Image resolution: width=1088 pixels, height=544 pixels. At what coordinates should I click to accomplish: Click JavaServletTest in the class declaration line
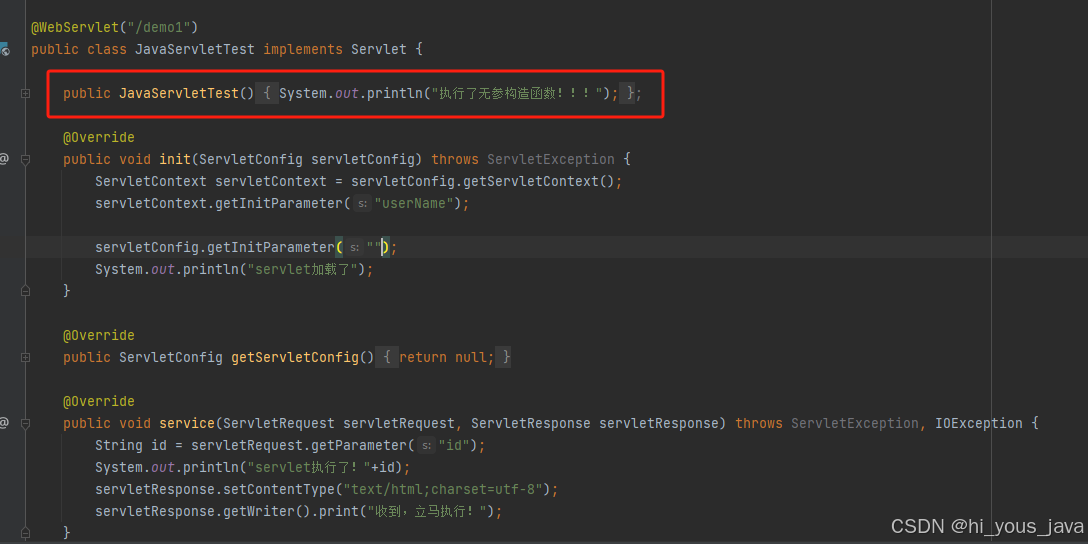tap(195, 49)
